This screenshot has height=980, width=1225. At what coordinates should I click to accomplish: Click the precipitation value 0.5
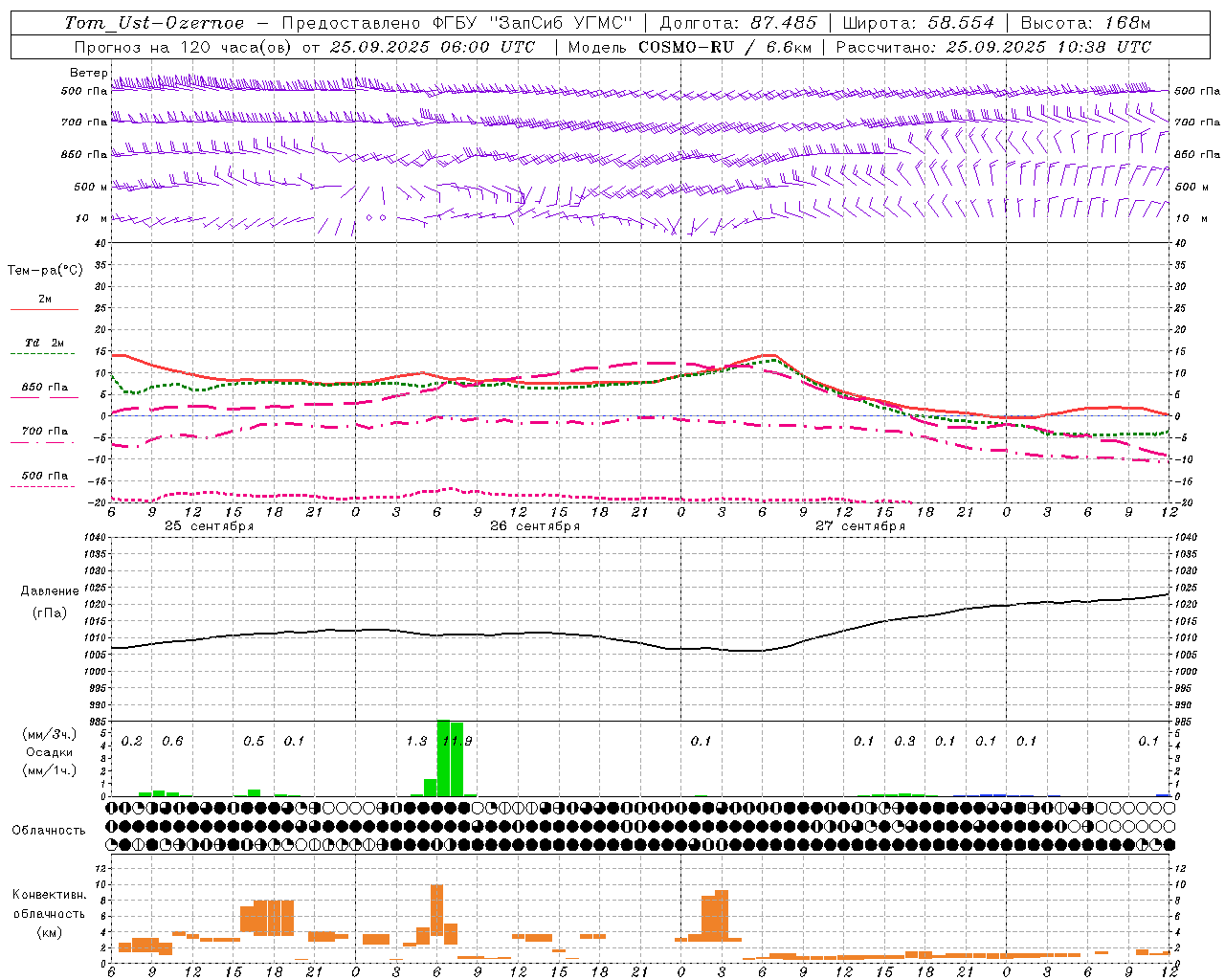point(254,741)
